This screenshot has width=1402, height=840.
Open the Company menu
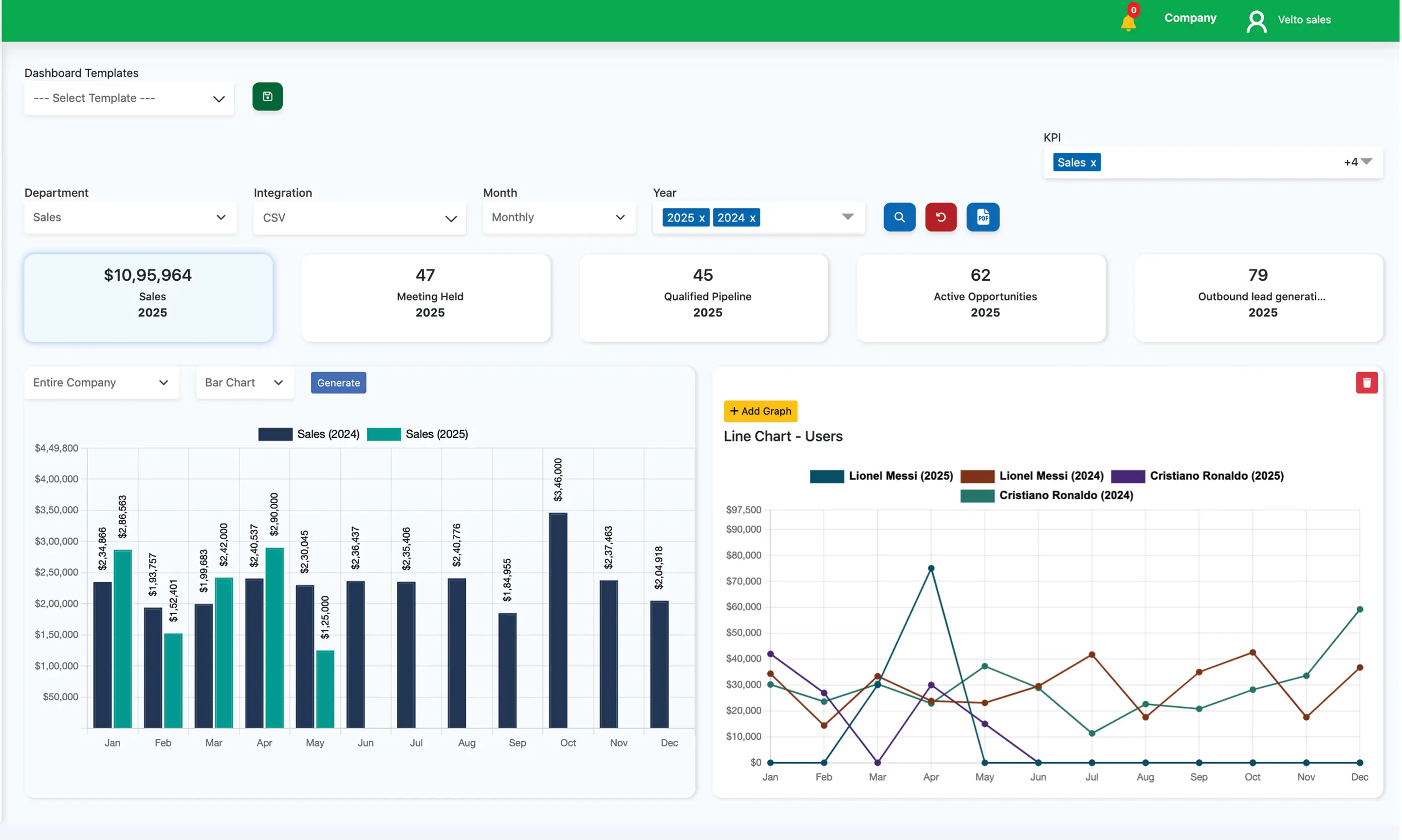1190,18
